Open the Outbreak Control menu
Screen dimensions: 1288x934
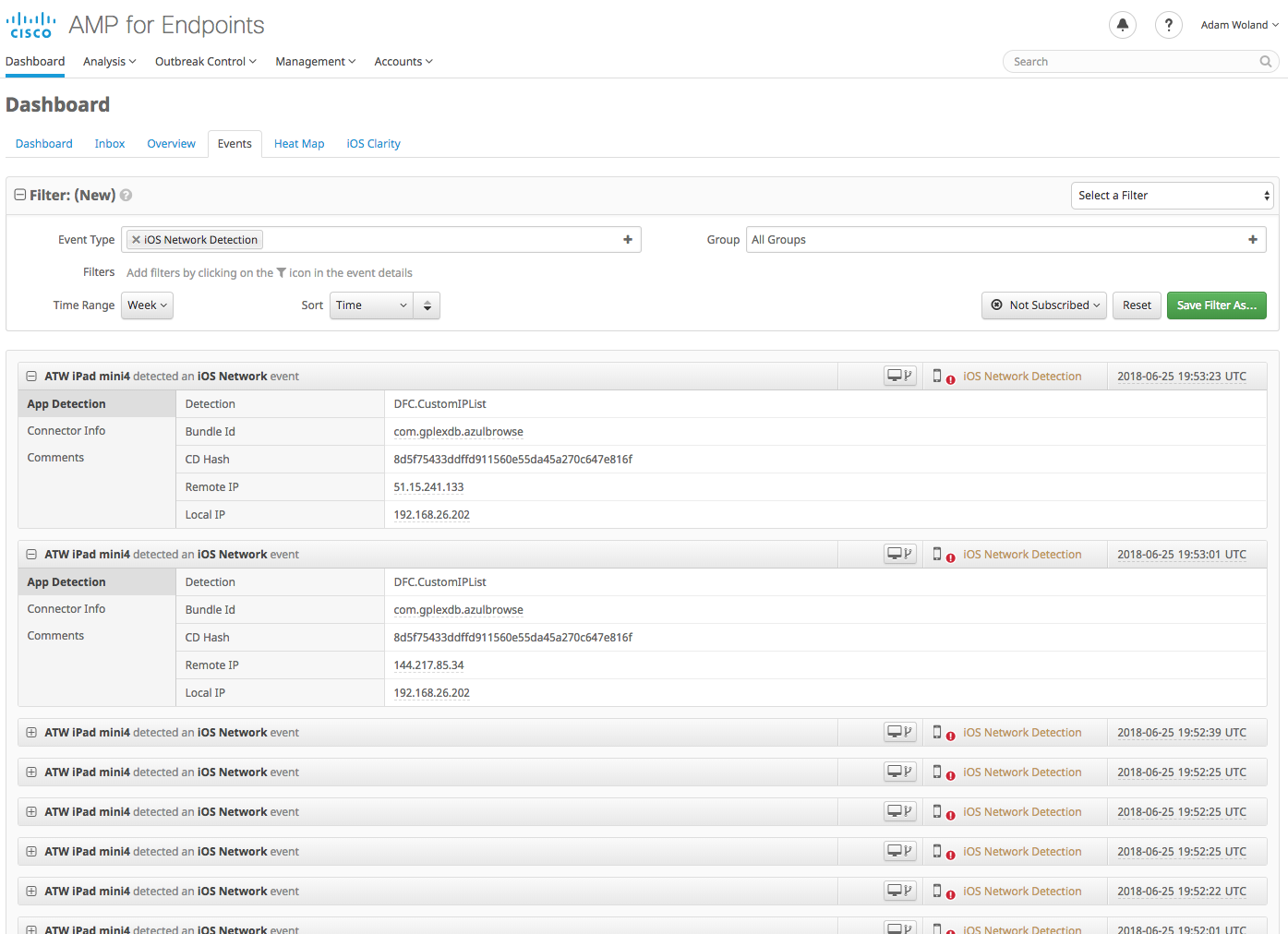click(x=205, y=62)
